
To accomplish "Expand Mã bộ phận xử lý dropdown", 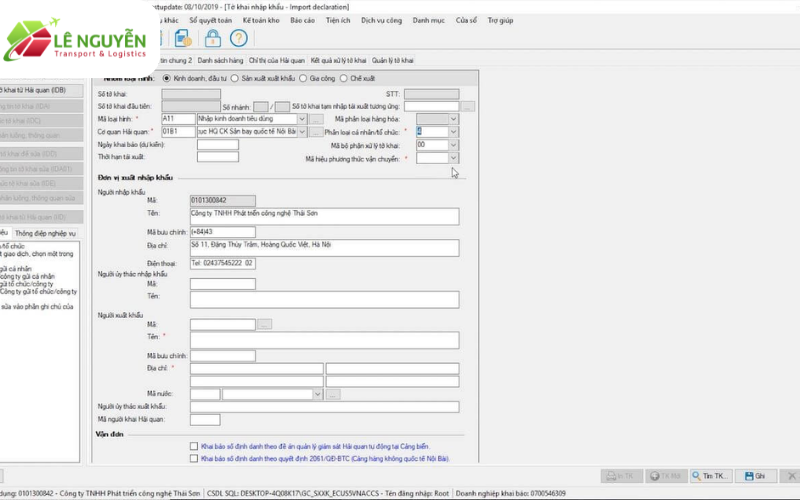I will coord(454,145).
